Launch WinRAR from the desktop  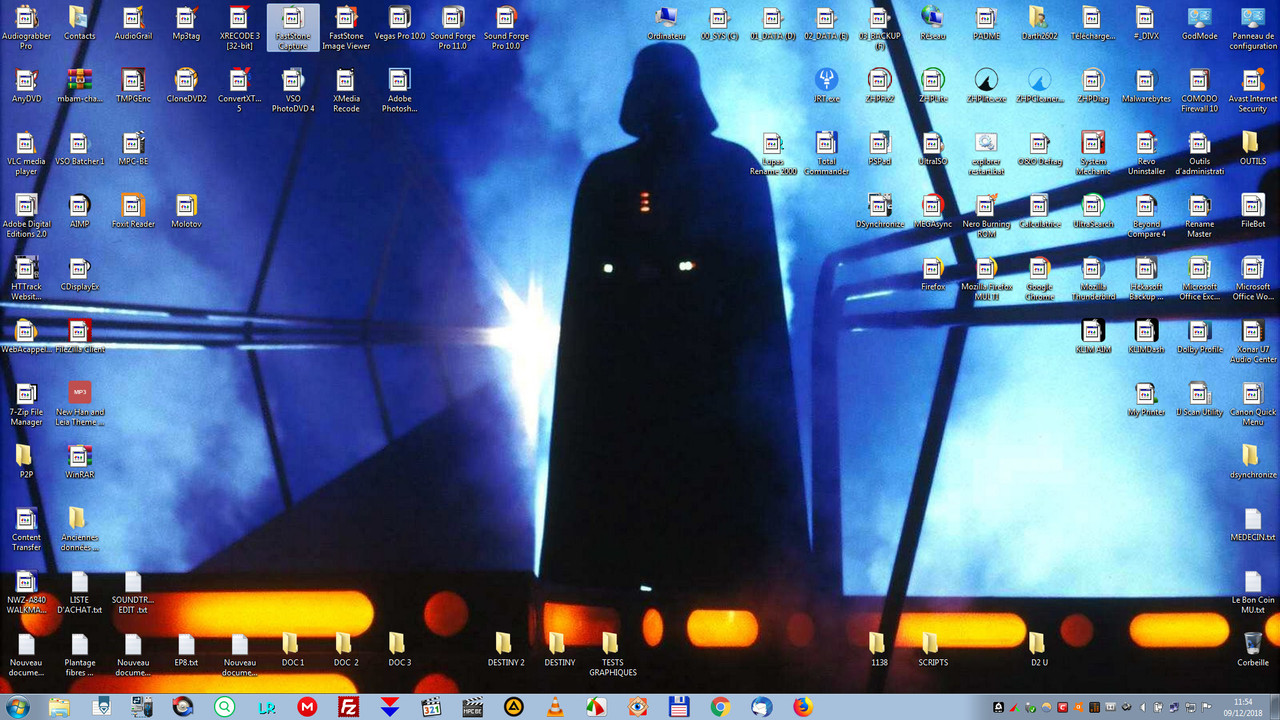tap(79, 462)
